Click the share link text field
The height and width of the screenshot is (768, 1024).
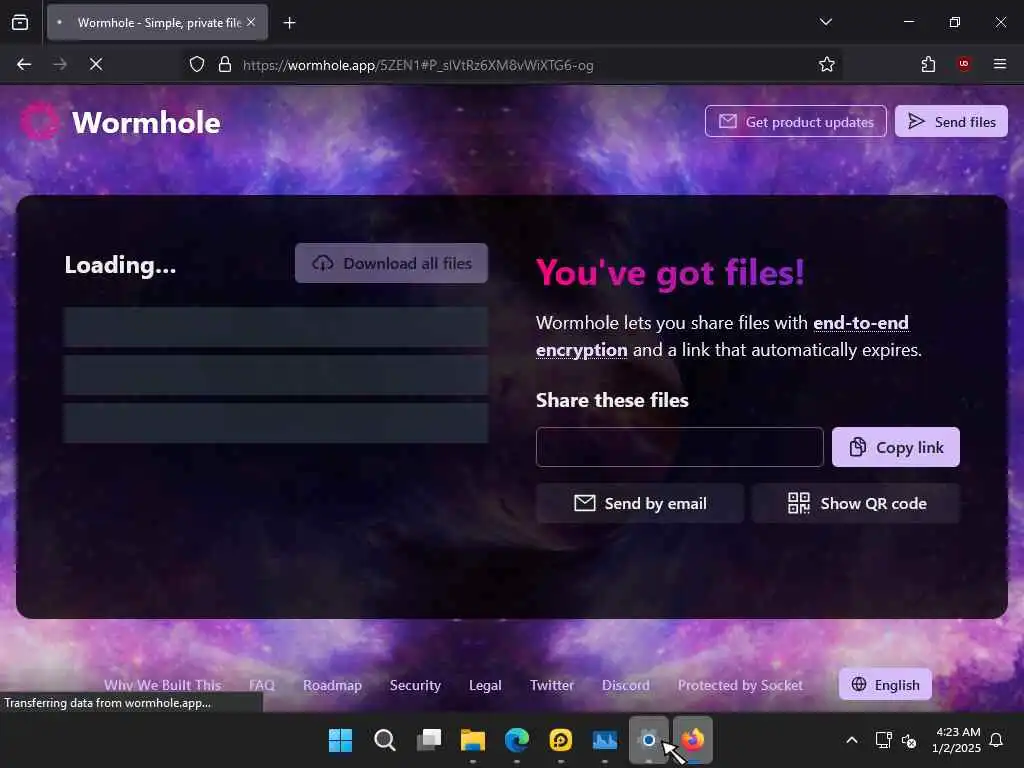679,447
